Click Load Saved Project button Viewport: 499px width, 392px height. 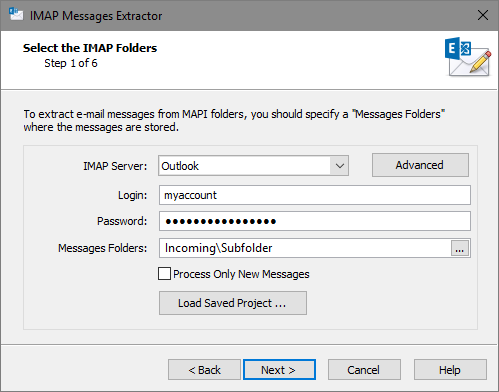(x=233, y=303)
